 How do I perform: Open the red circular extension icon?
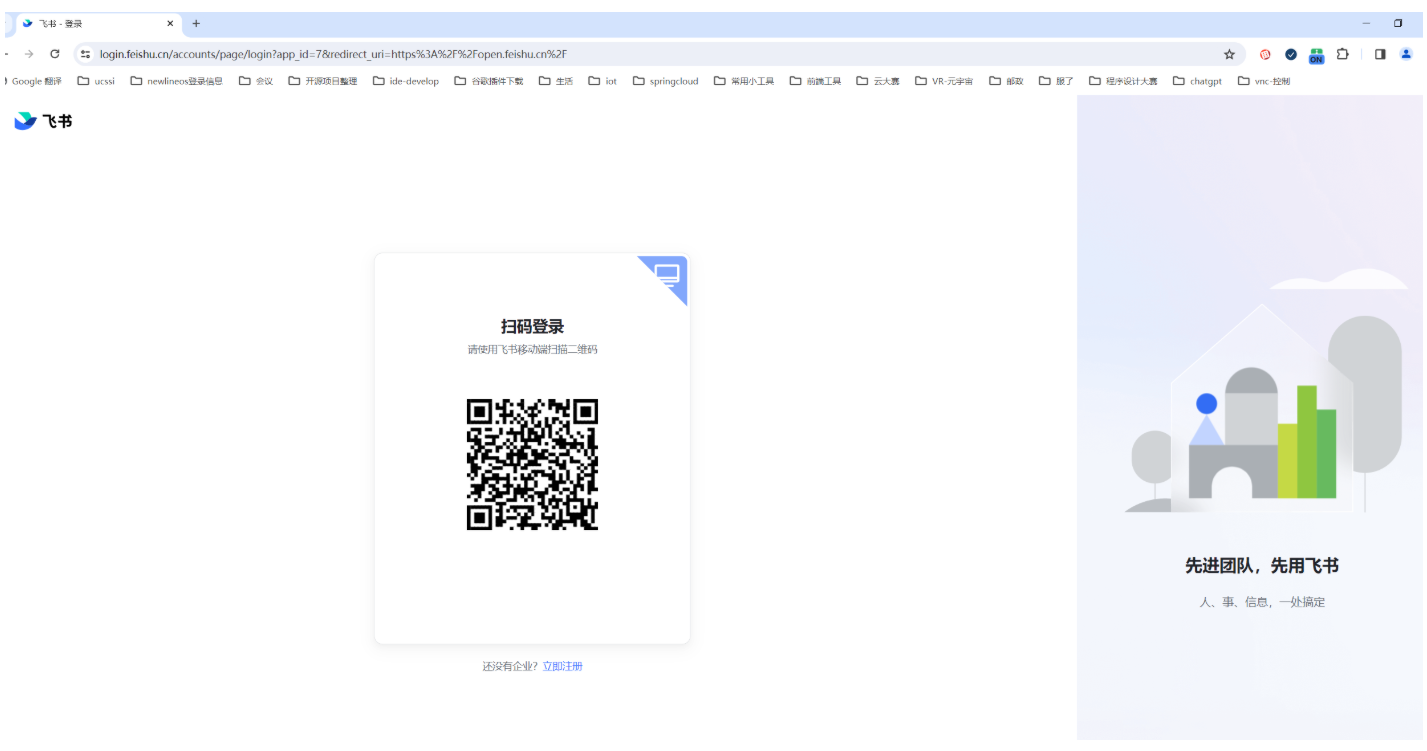(1265, 54)
